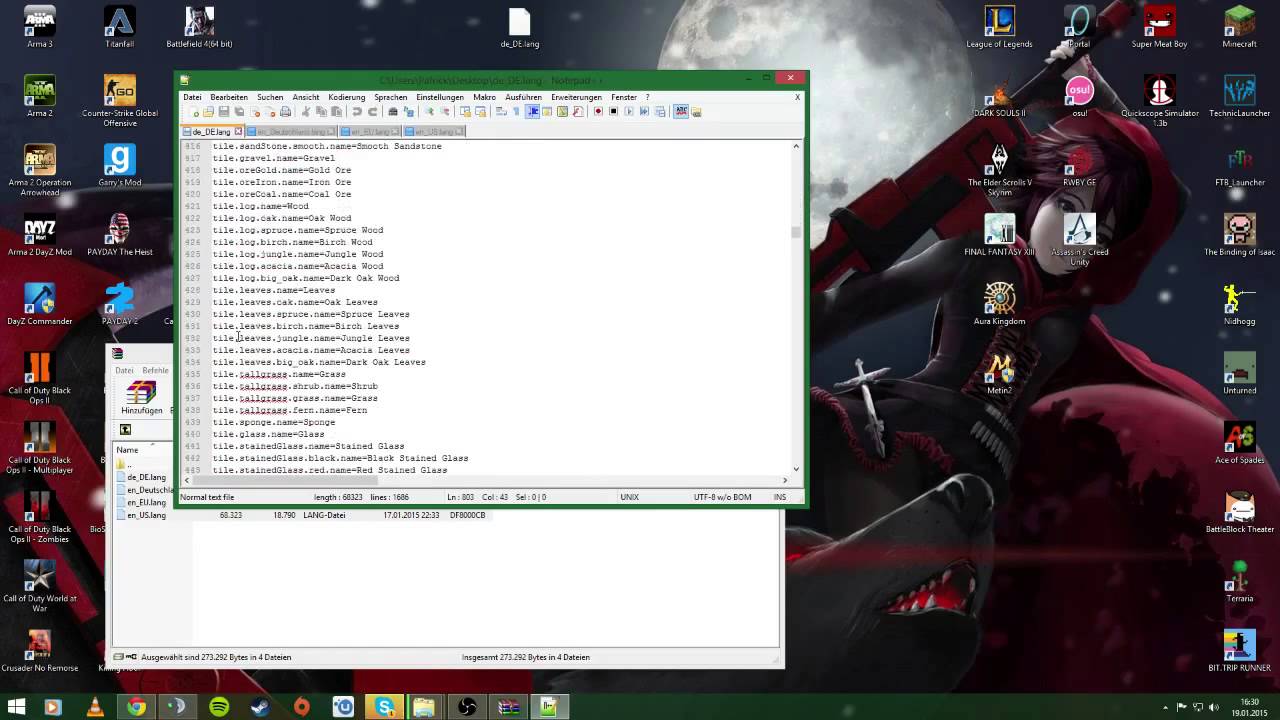1280x720 pixels.
Task: Open the Suchen menu in Notepad++
Action: click(270, 97)
